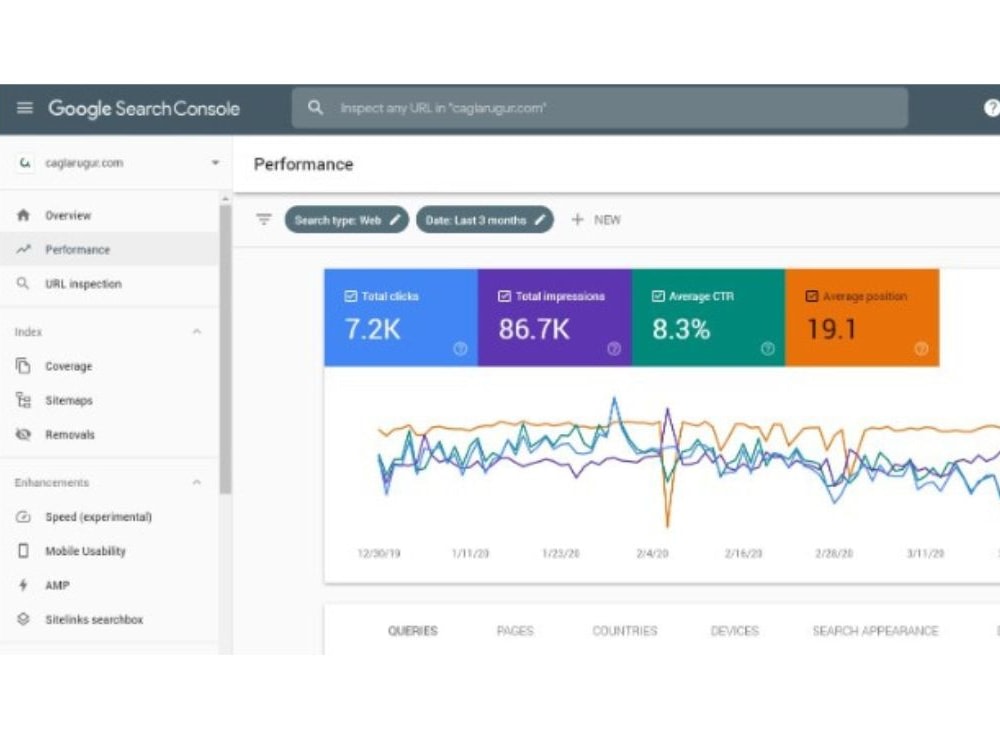Open help icon on Average CTR card
The image size is (1000, 750).
tap(767, 348)
